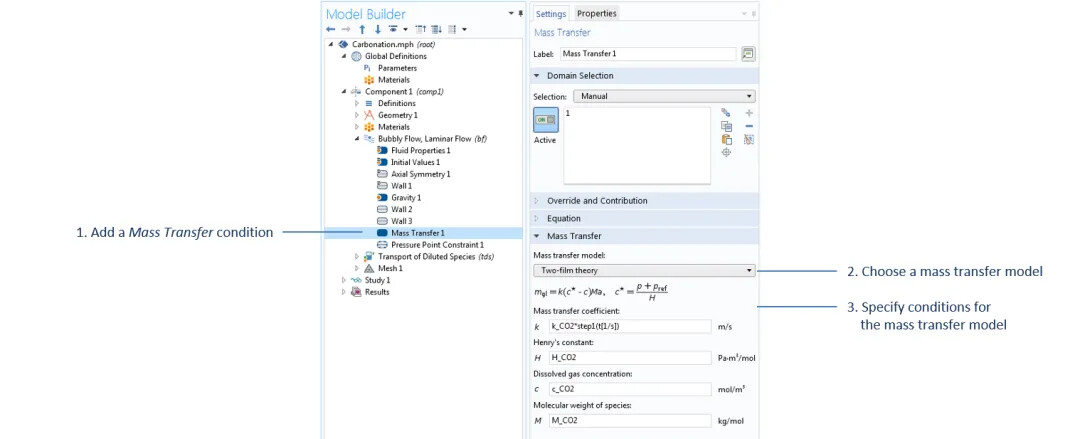Switch to the Settings tab
Image resolution: width=1080 pixels, height=439 pixels.
tap(551, 13)
